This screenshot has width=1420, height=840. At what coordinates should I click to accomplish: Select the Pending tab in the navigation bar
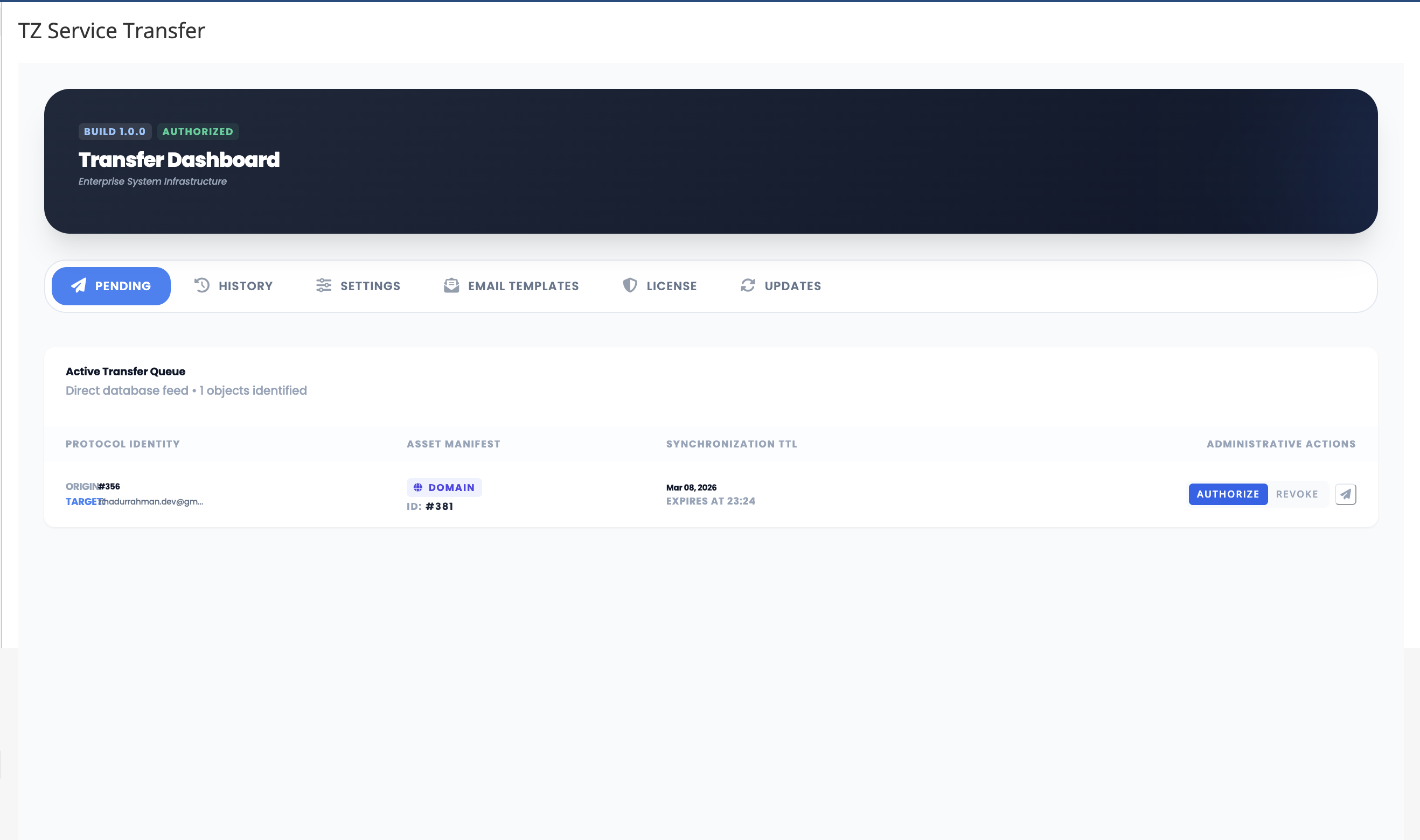111,286
